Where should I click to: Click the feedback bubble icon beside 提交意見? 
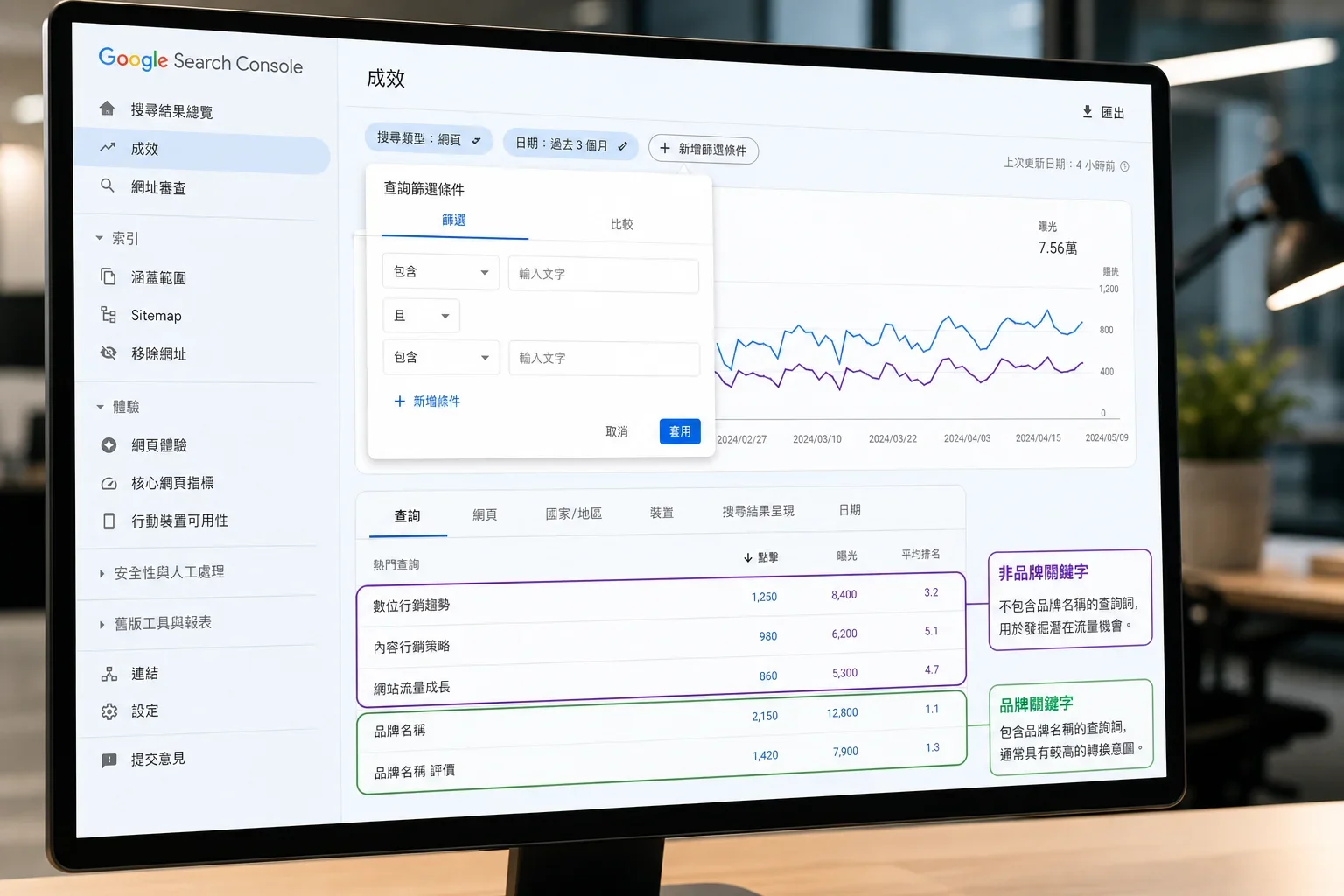click(x=109, y=759)
